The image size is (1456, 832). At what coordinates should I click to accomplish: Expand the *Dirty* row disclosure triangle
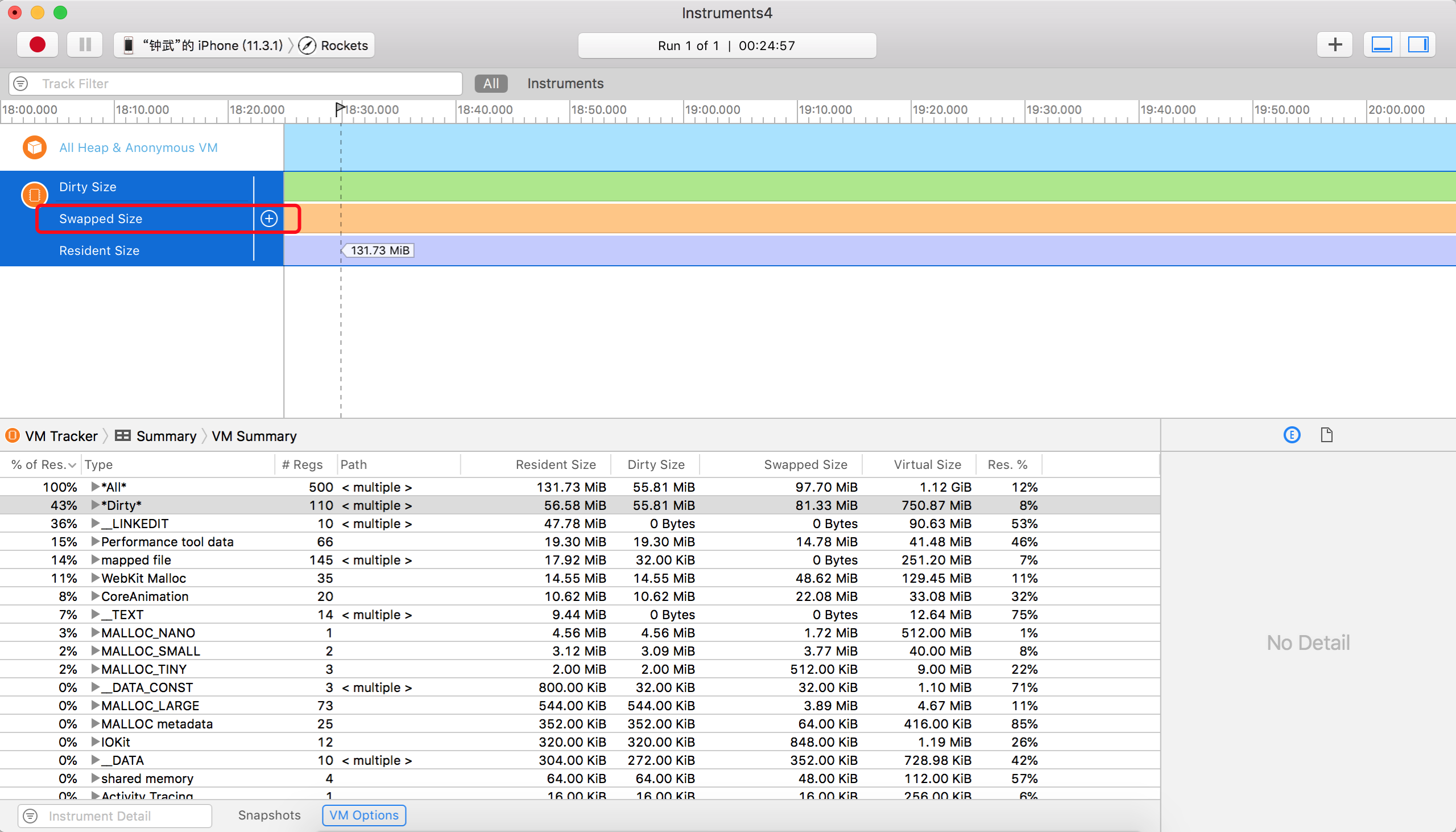[95, 505]
